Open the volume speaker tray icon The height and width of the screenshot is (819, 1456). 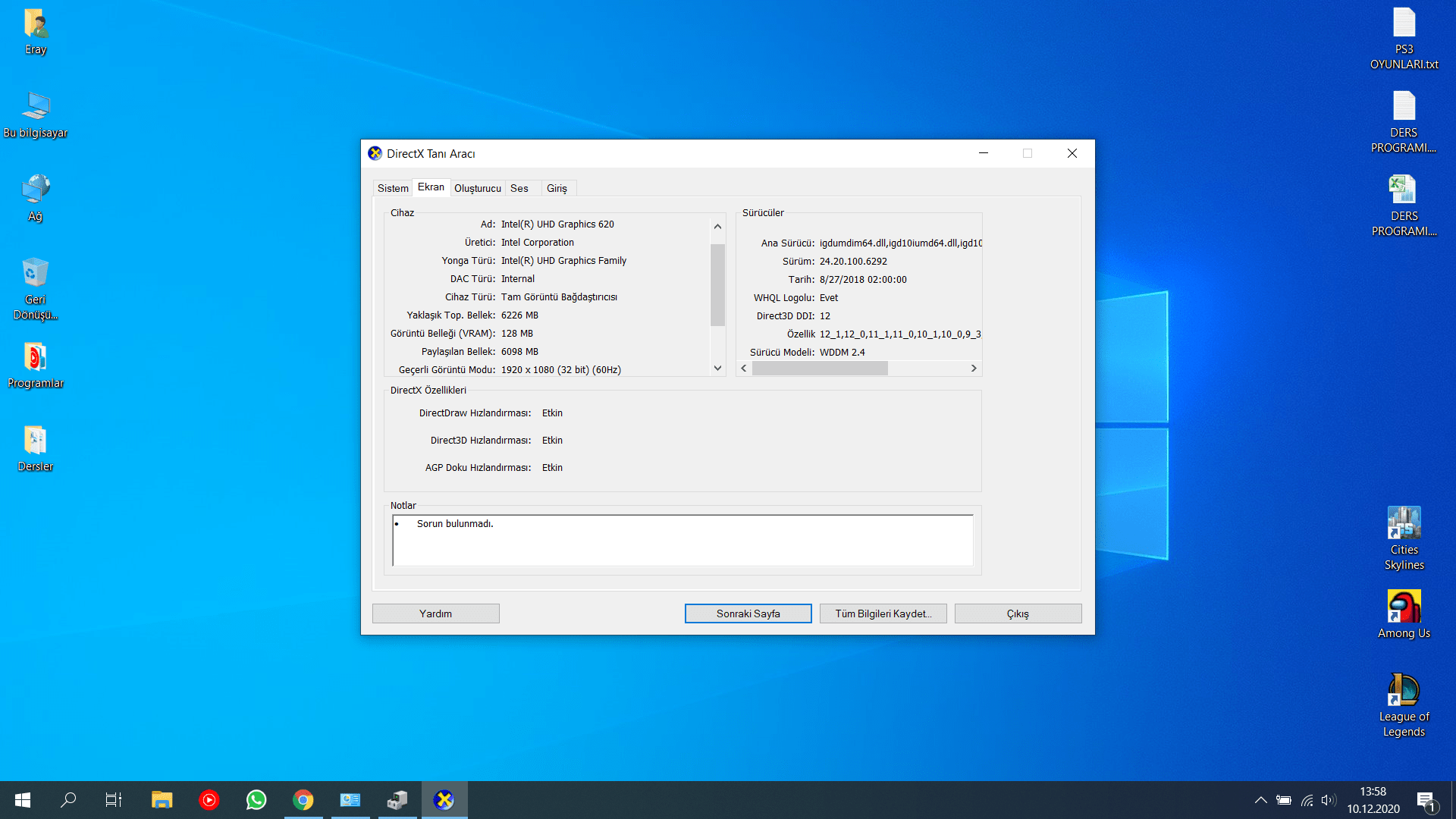pyautogui.click(x=1328, y=800)
